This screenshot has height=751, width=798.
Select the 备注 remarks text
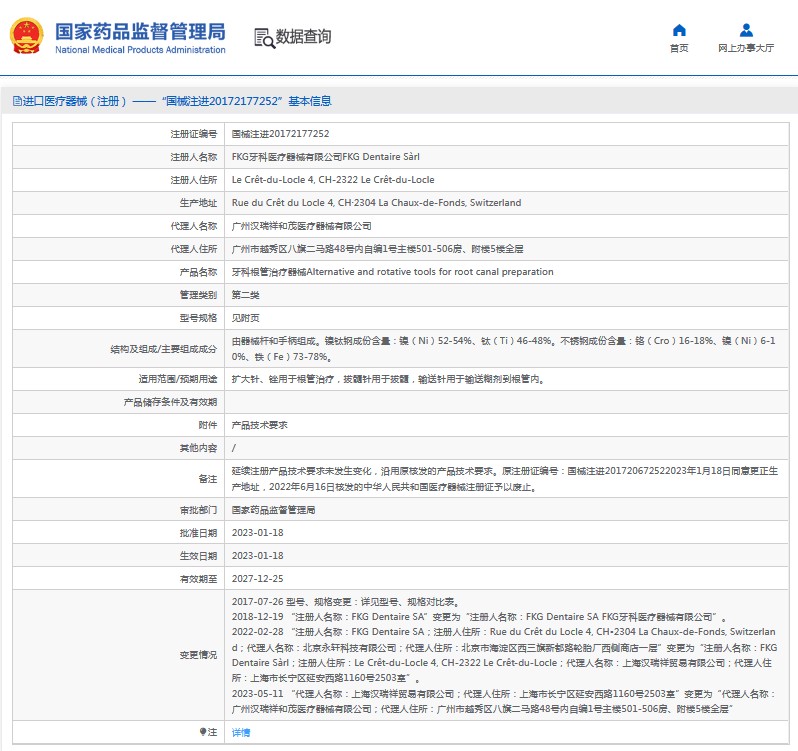[x=505, y=479]
